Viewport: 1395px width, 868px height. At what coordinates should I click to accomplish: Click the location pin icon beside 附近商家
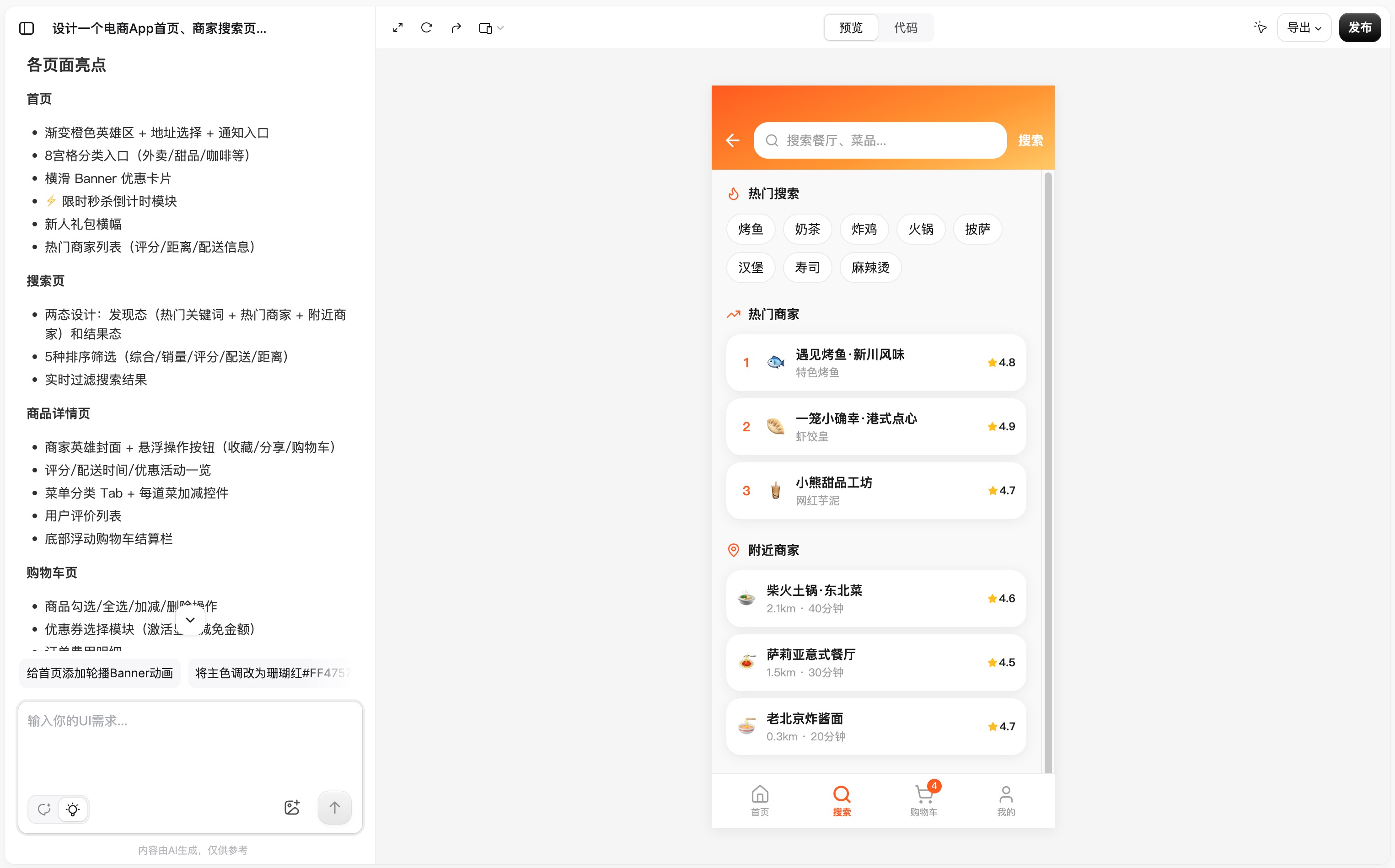(x=733, y=550)
